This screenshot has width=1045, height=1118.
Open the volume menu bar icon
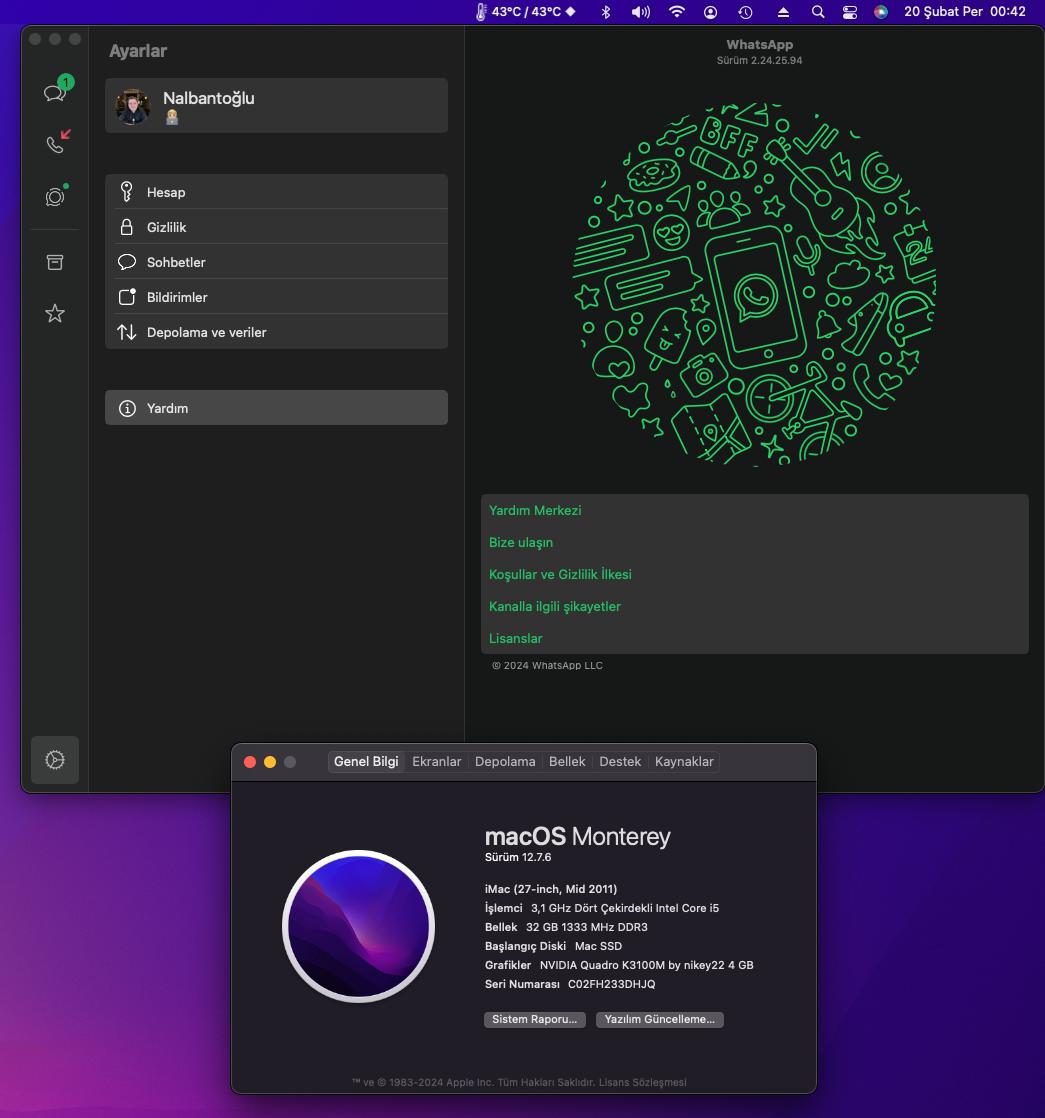640,11
